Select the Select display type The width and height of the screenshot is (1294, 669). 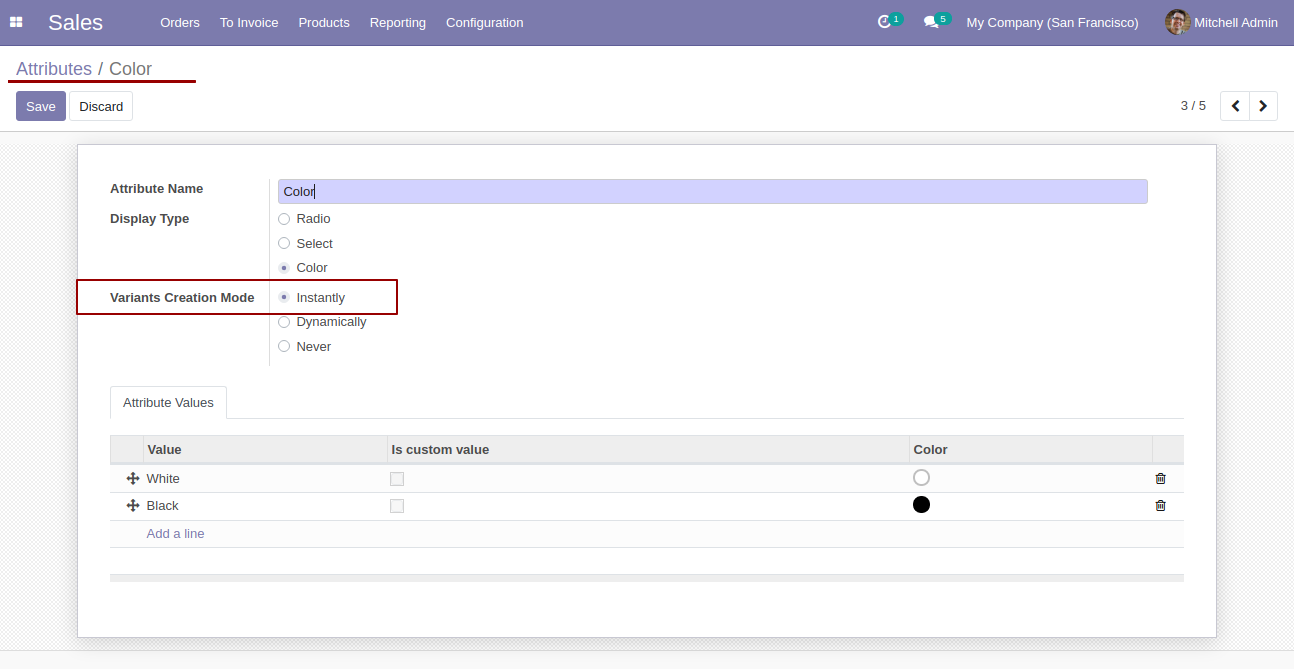pos(284,243)
